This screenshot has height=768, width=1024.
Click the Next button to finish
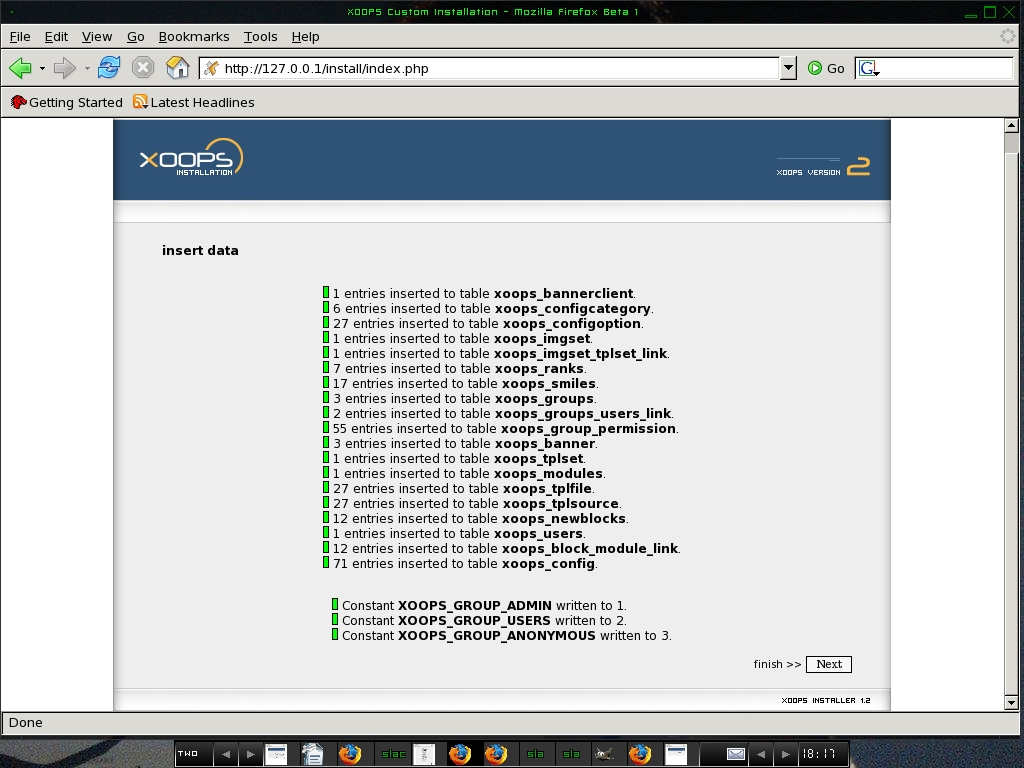click(829, 664)
